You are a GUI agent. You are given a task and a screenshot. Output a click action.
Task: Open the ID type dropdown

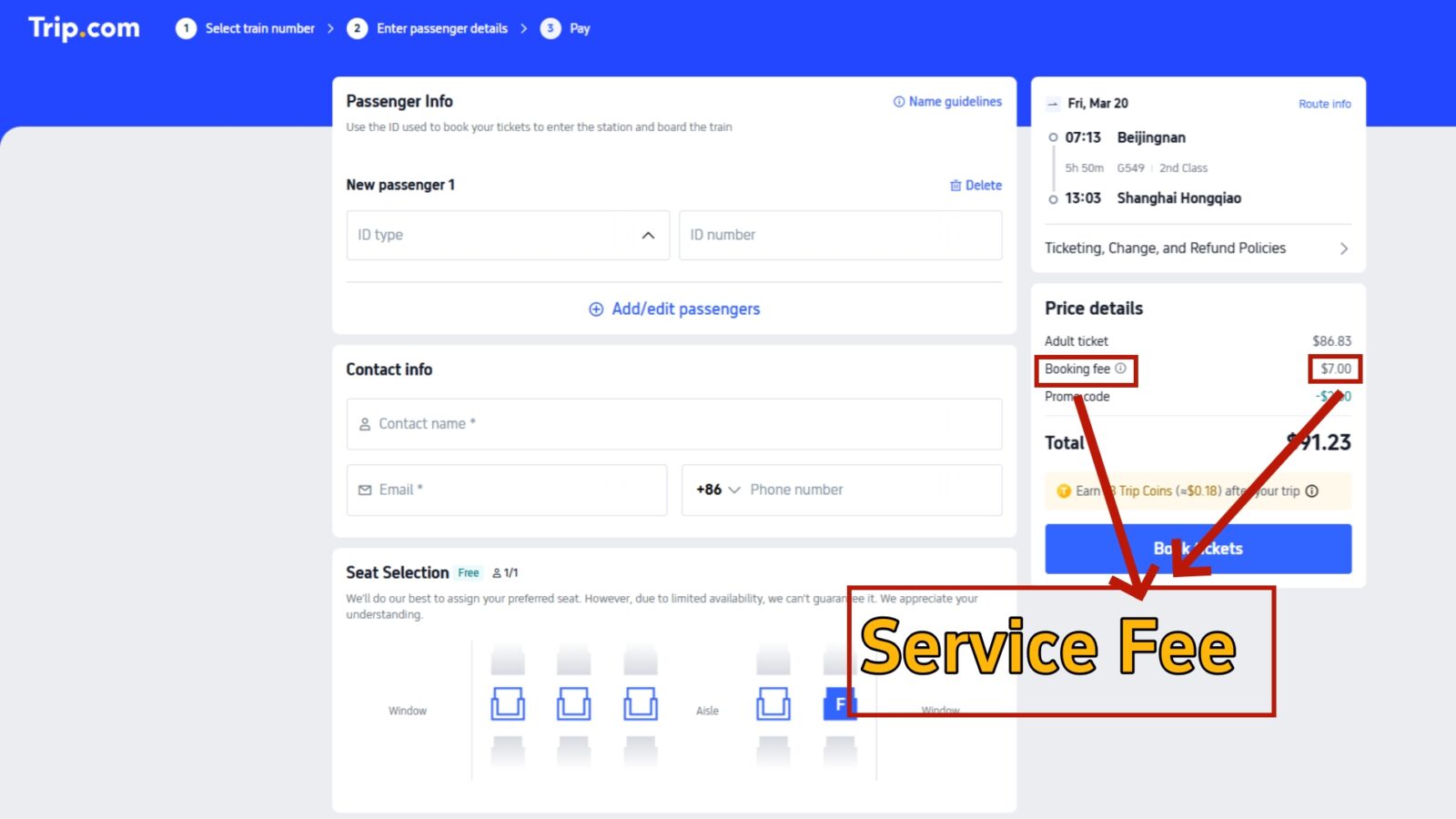point(508,235)
